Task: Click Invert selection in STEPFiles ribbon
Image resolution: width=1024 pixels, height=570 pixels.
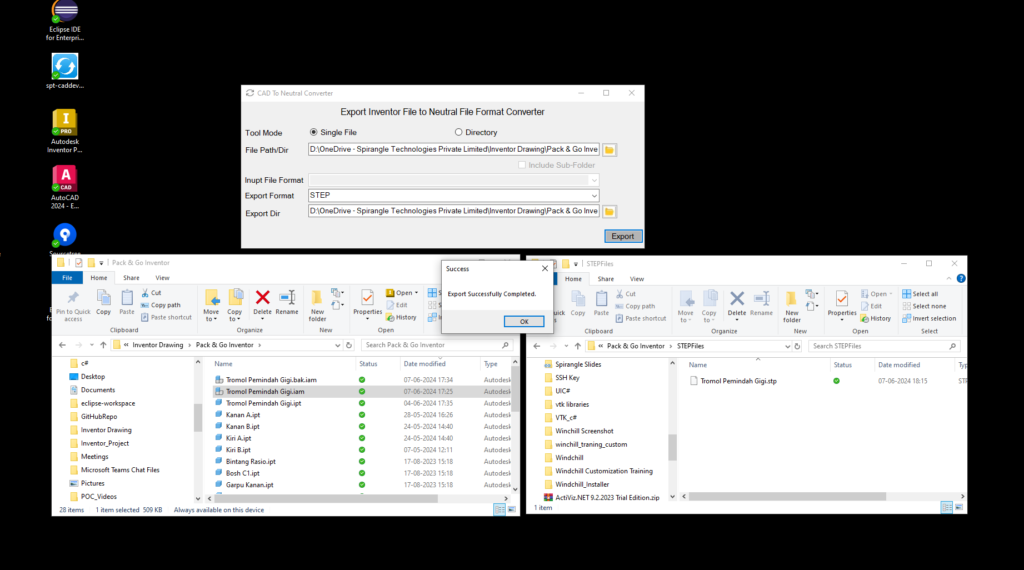Action: 929,319
